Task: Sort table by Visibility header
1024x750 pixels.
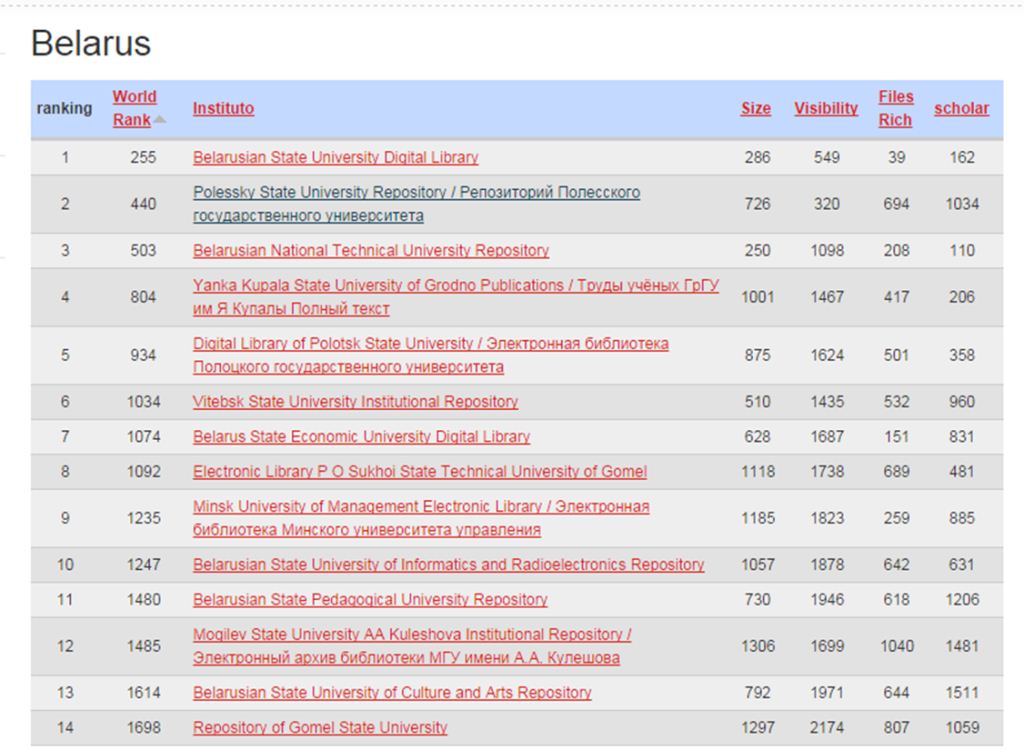Action: coord(826,108)
